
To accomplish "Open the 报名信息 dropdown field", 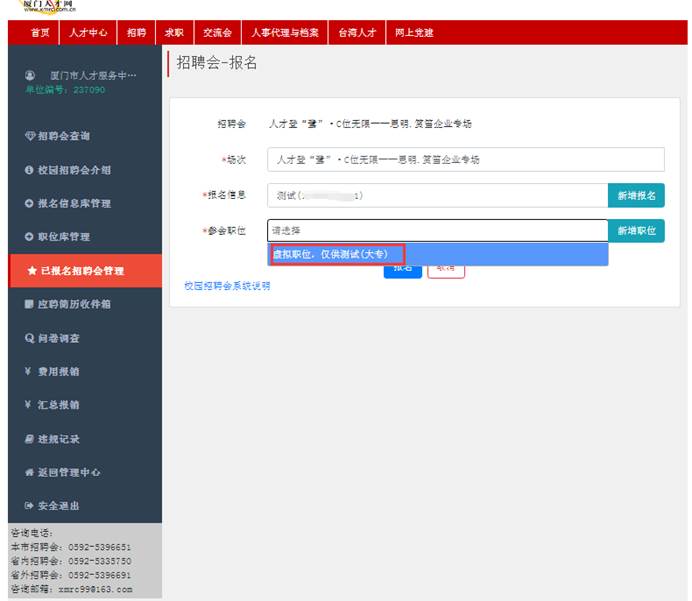I will click(437, 195).
